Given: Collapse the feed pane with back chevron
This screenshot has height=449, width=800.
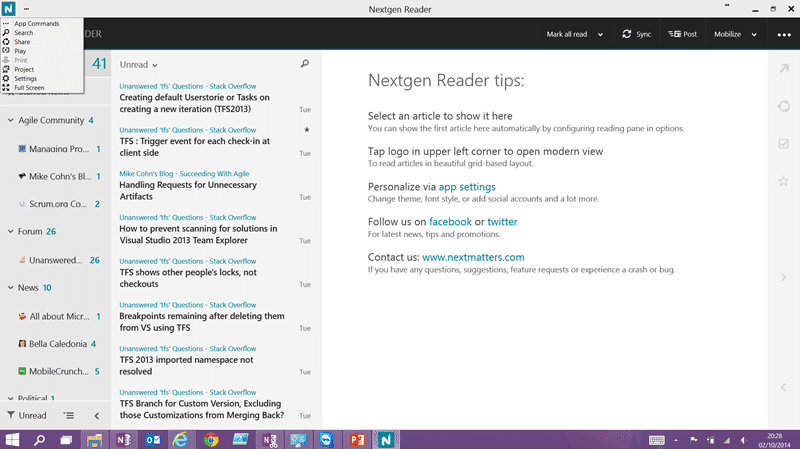Looking at the screenshot, I should [97, 416].
